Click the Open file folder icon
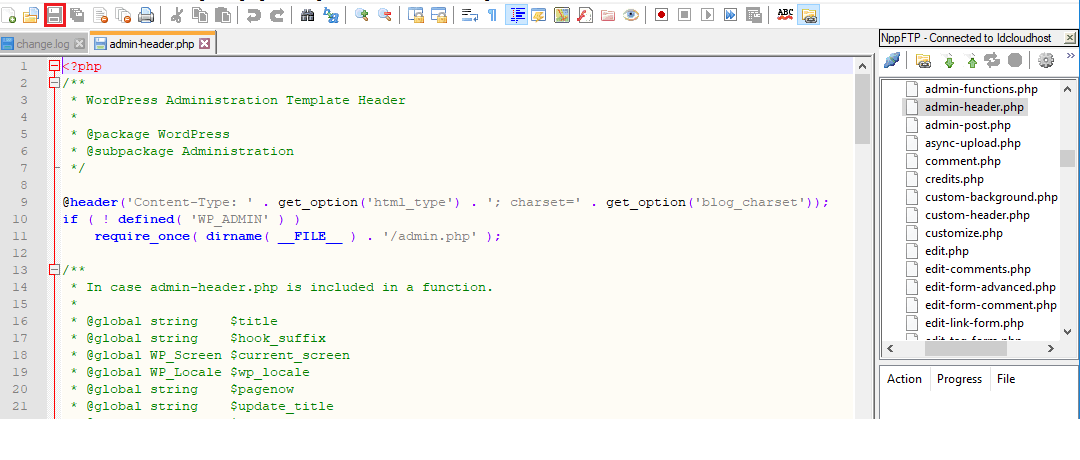The width and height of the screenshot is (1080, 460). (31, 14)
